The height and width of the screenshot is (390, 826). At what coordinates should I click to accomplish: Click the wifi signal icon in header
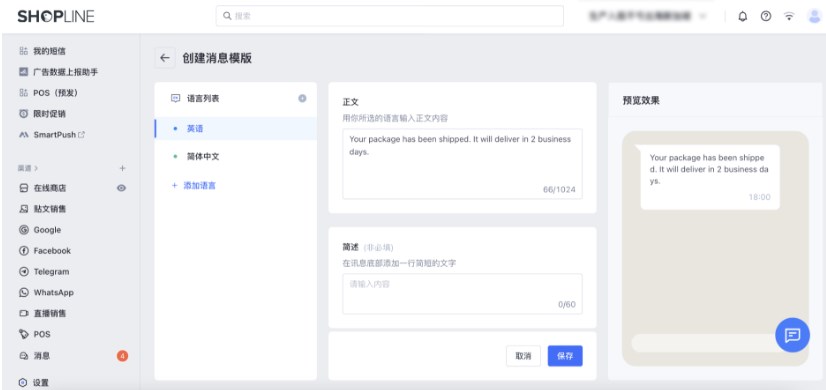click(x=789, y=16)
